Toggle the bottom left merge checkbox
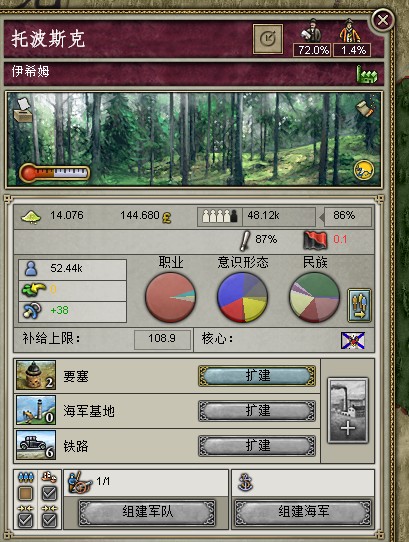409x542 pixels. click(x=26, y=520)
